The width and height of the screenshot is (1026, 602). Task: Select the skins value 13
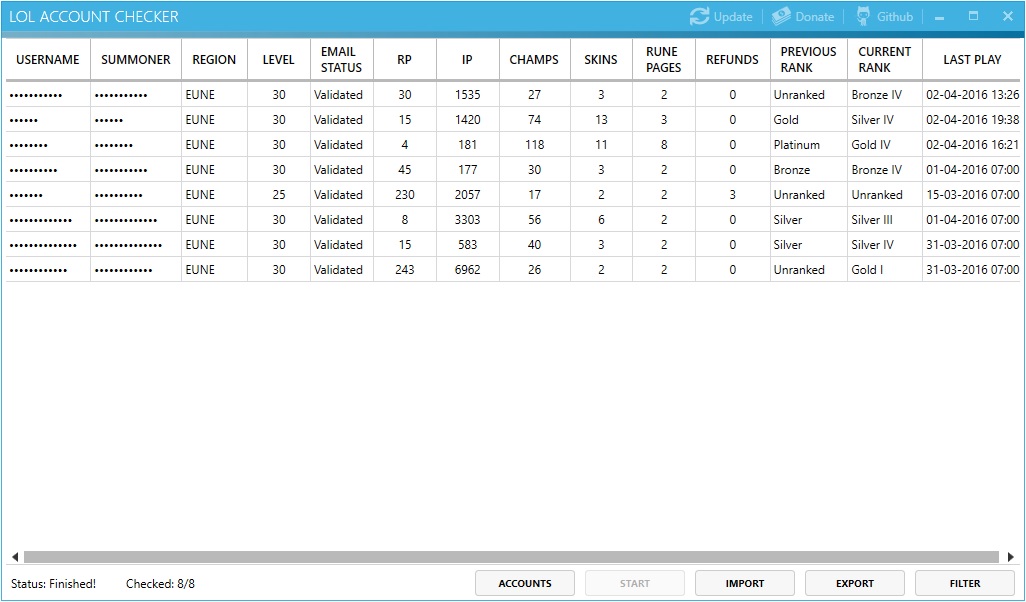point(601,120)
